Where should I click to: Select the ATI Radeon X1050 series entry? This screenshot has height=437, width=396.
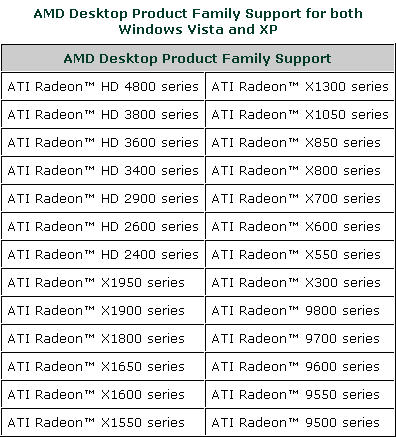click(300, 114)
